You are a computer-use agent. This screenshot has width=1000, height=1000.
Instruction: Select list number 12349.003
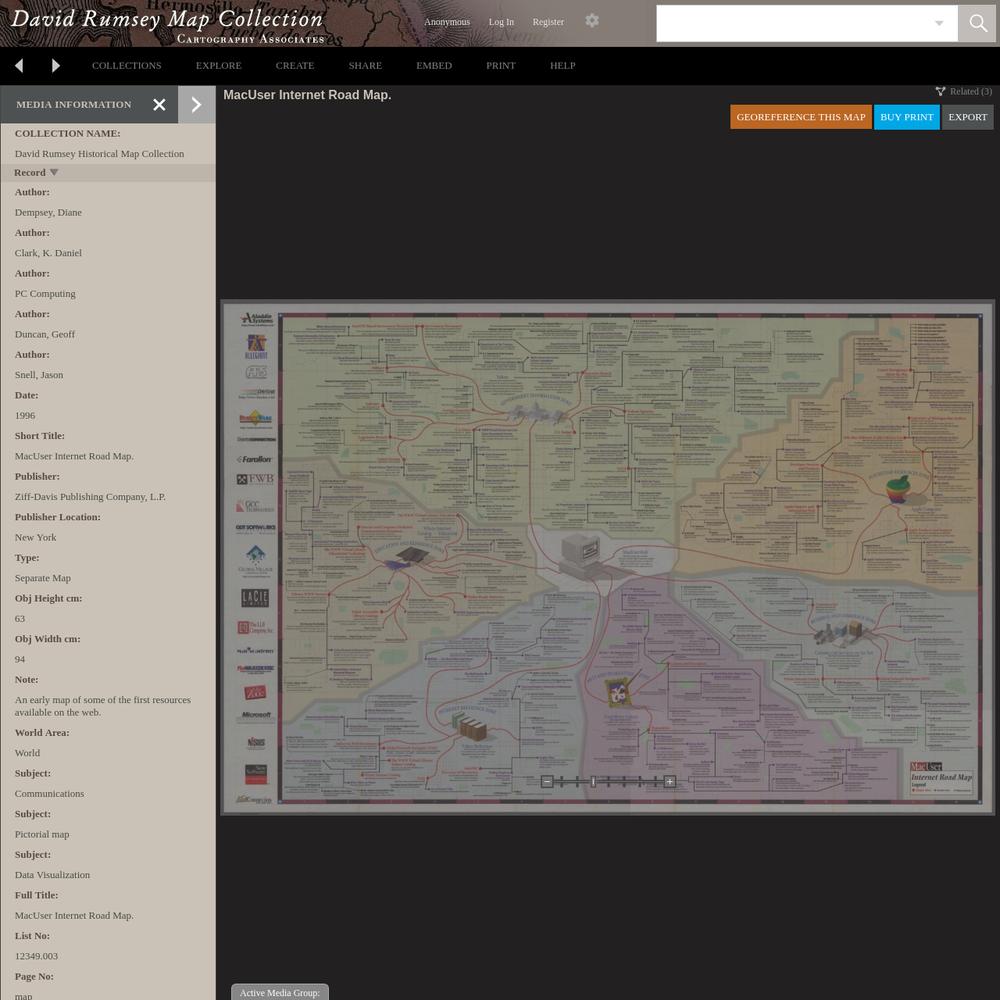tap(36, 956)
